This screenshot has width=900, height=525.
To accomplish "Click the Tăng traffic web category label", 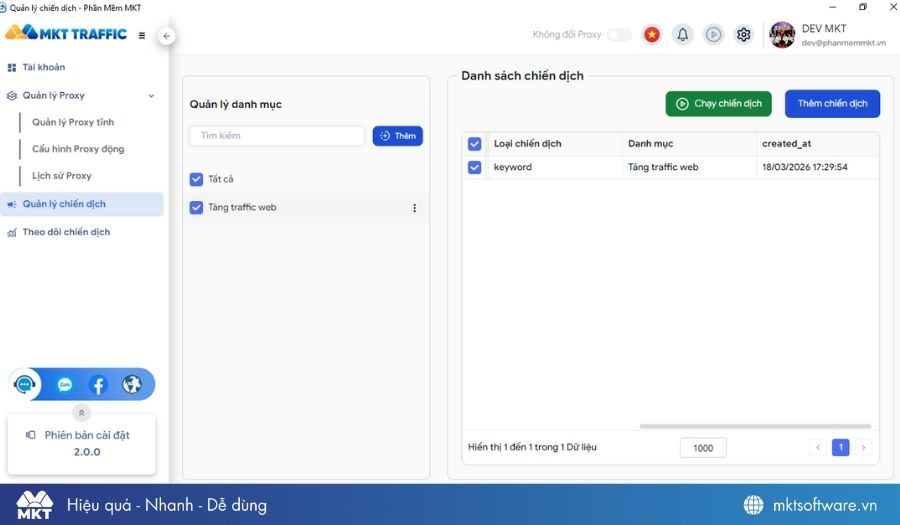I will pyautogui.click(x=242, y=208).
